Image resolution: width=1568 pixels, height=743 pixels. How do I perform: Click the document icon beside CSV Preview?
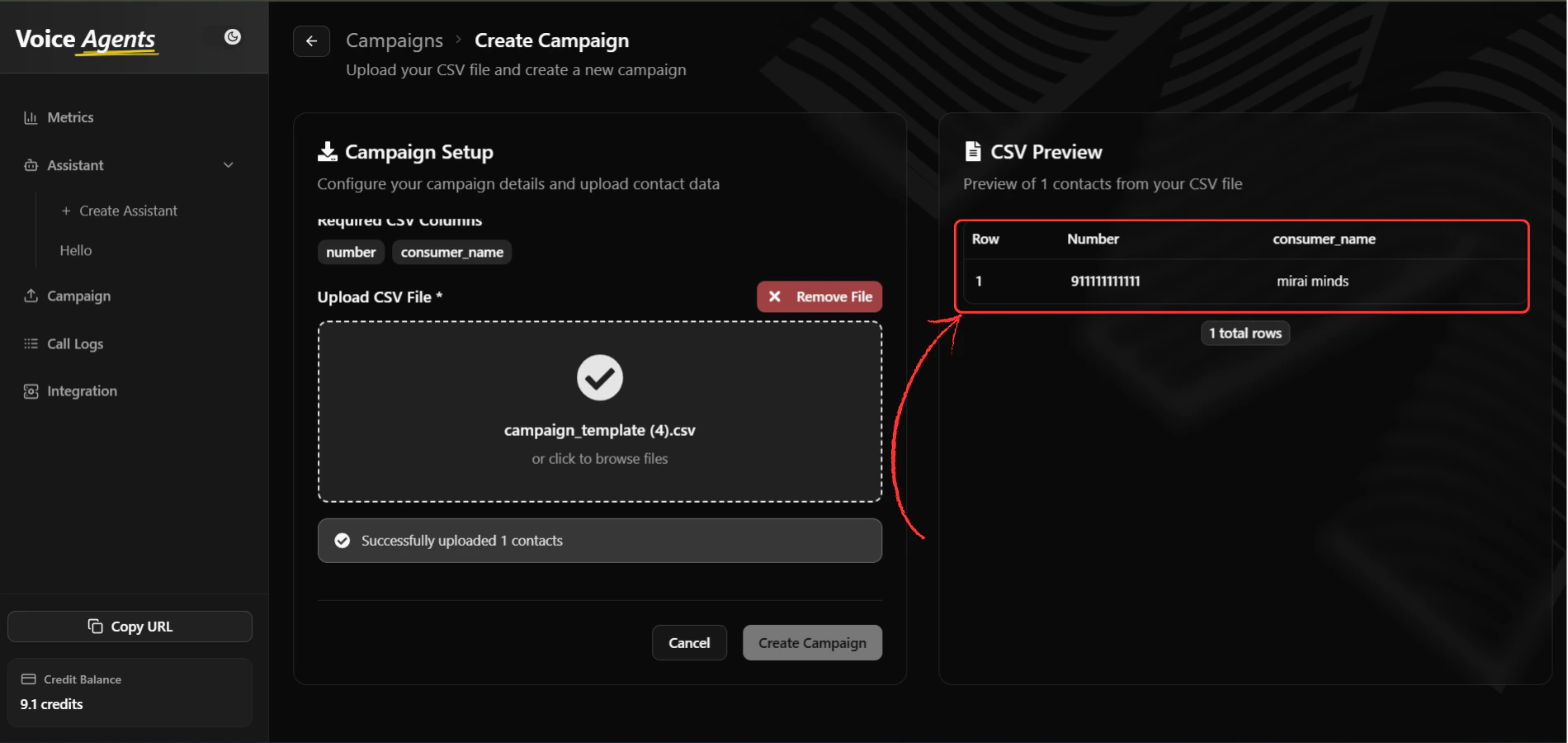[x=973, y=151]
